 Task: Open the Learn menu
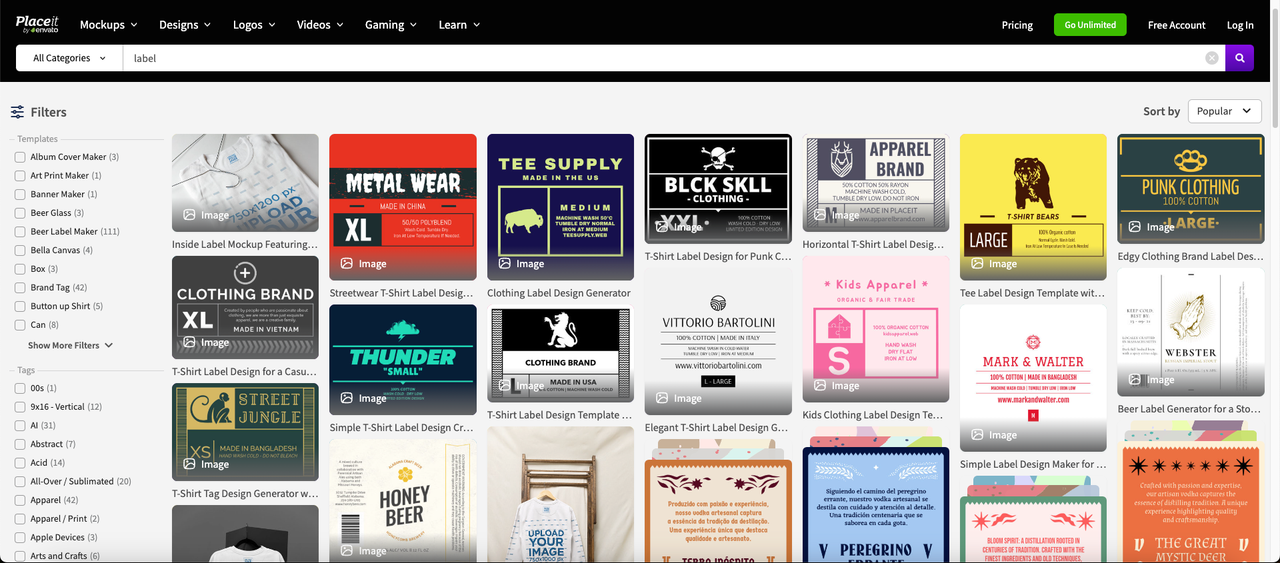click(459, 25)
